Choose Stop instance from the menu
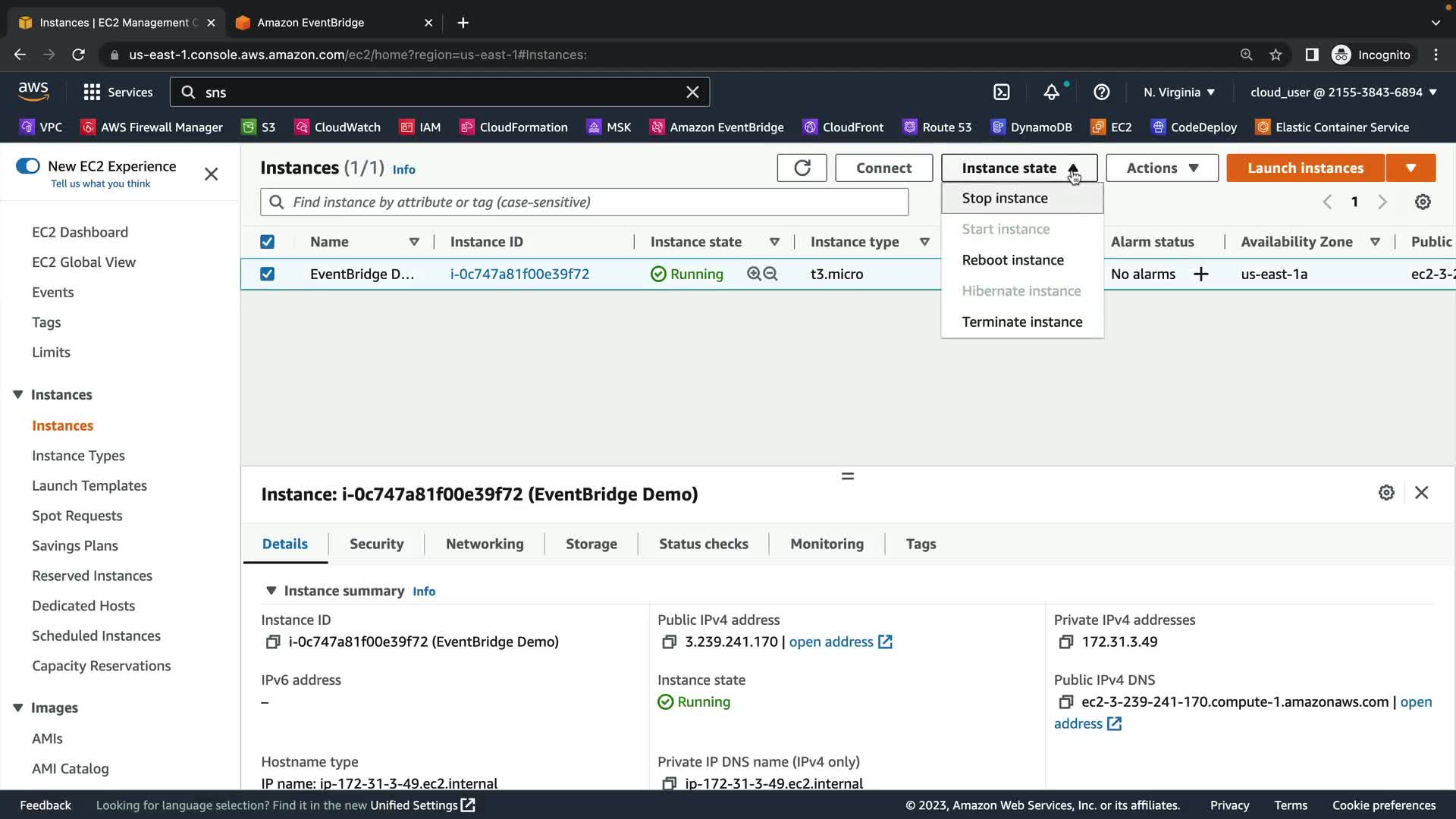Viewport: 1456px width, 819px height. (1005, 199)
